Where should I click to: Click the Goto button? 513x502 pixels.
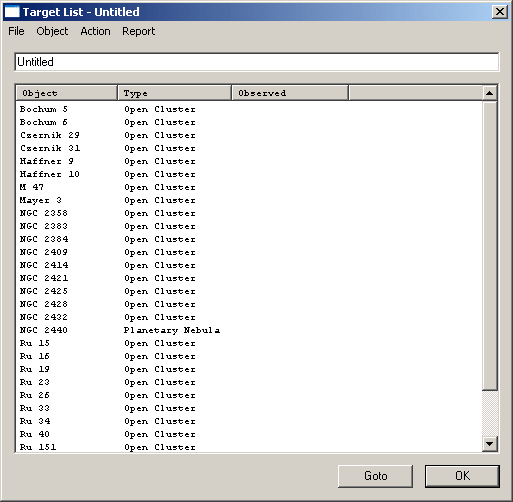click(x=375, y=476)
